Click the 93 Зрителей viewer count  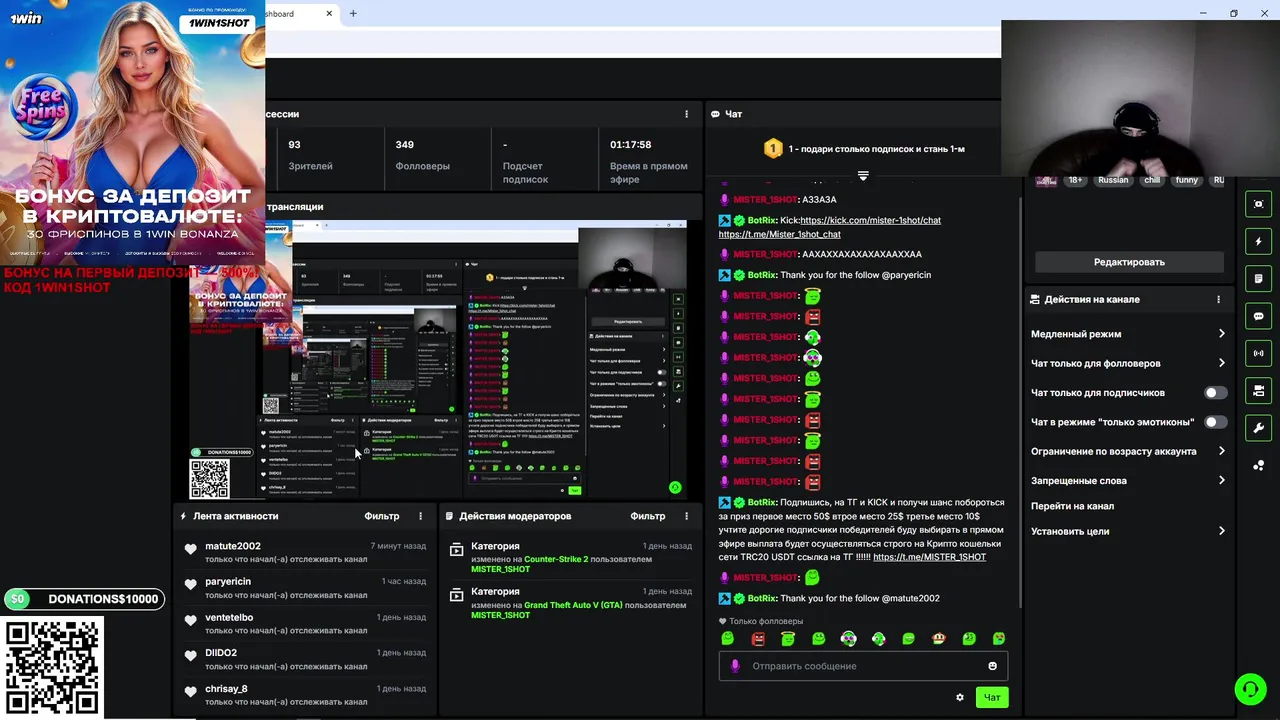pos(310,155)
